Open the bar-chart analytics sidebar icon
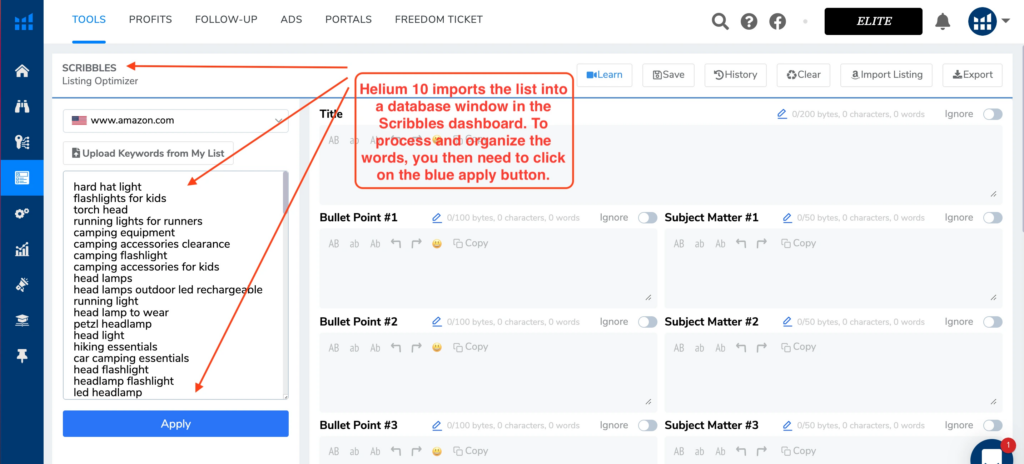This screenshot has height=464, width=1024. tap(22, 249)
